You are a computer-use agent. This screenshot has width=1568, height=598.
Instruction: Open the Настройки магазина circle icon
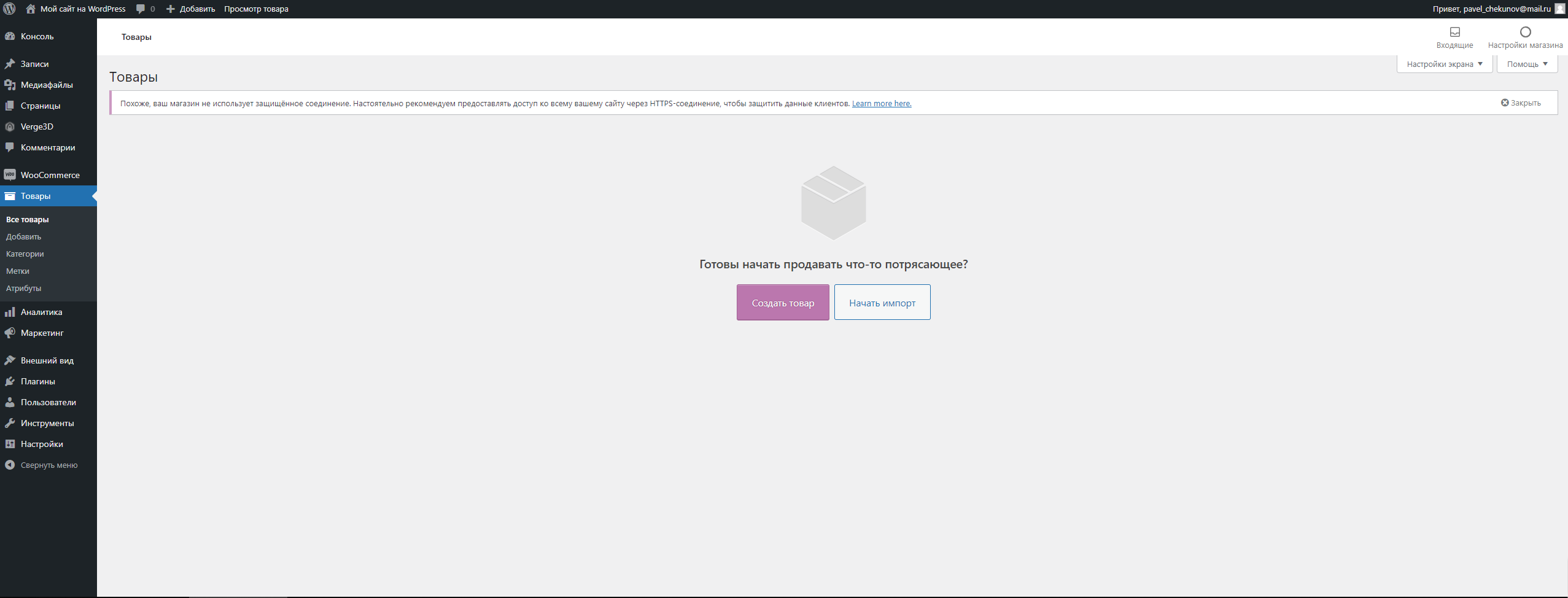pos(1525,32)
